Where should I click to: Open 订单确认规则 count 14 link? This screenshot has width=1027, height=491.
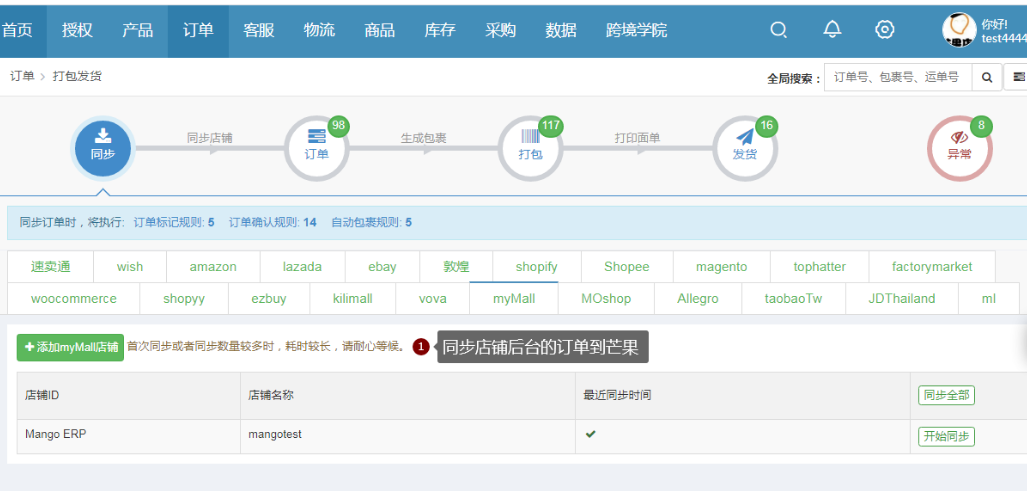[272, 222]
